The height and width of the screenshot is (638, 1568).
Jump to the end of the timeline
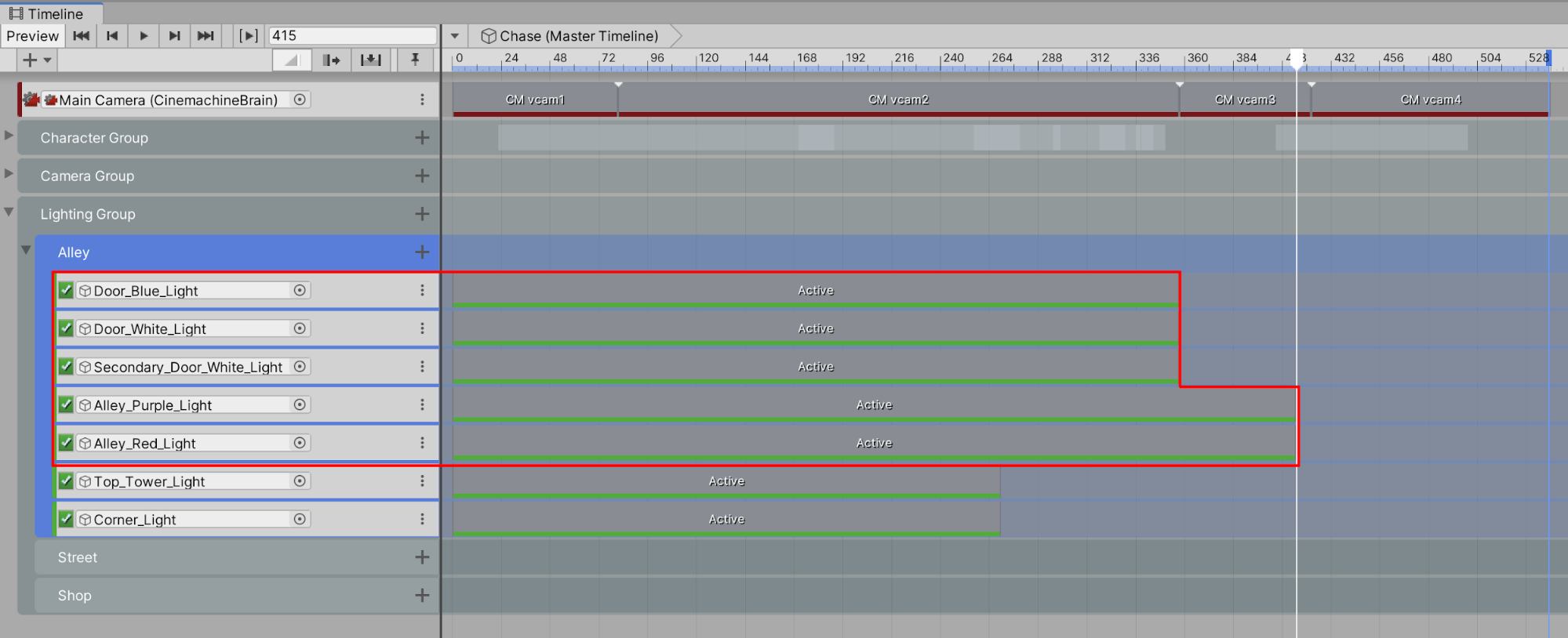click(x=206, y=36)
